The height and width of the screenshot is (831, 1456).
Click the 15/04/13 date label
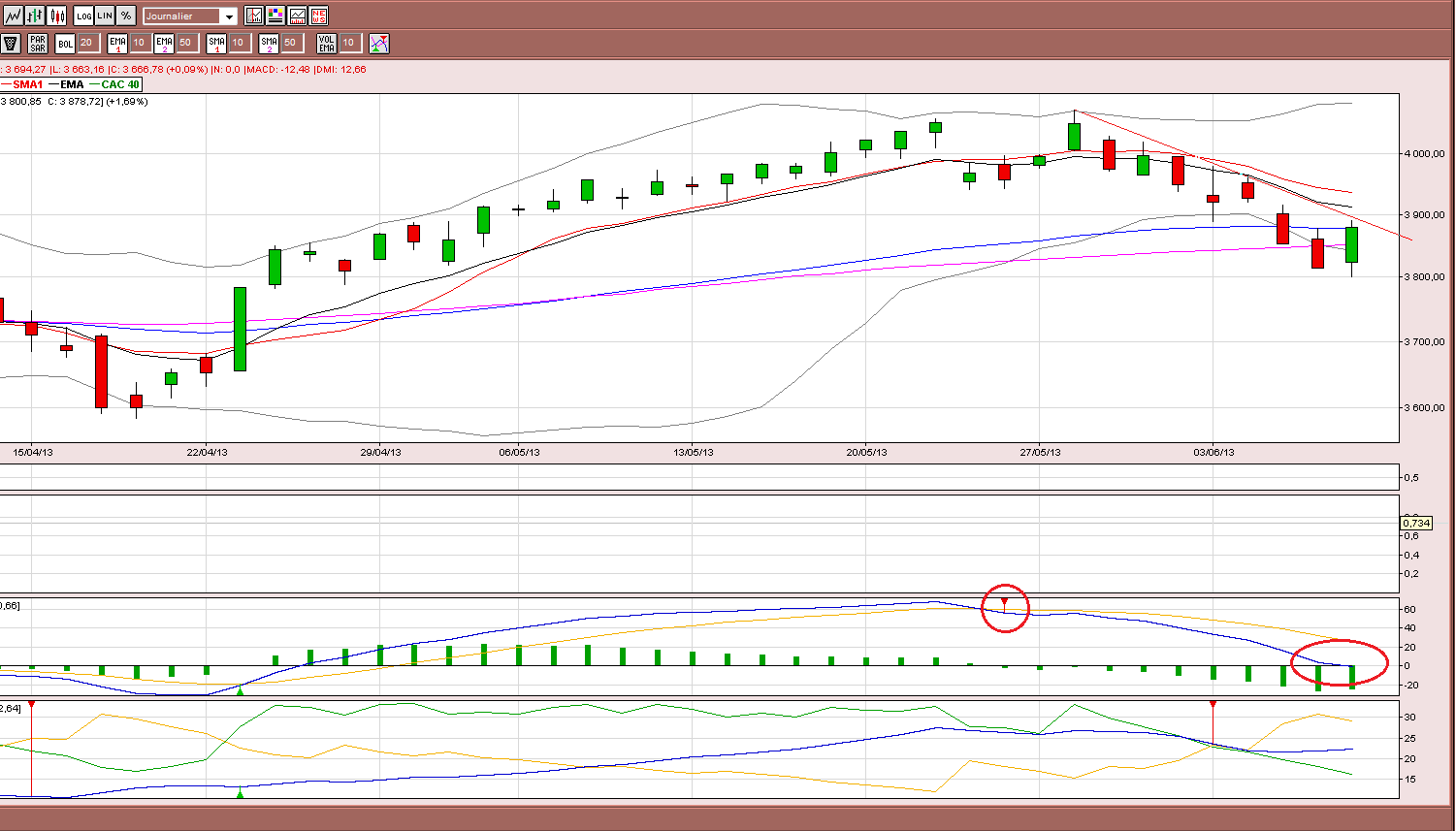tap(31, 452)
